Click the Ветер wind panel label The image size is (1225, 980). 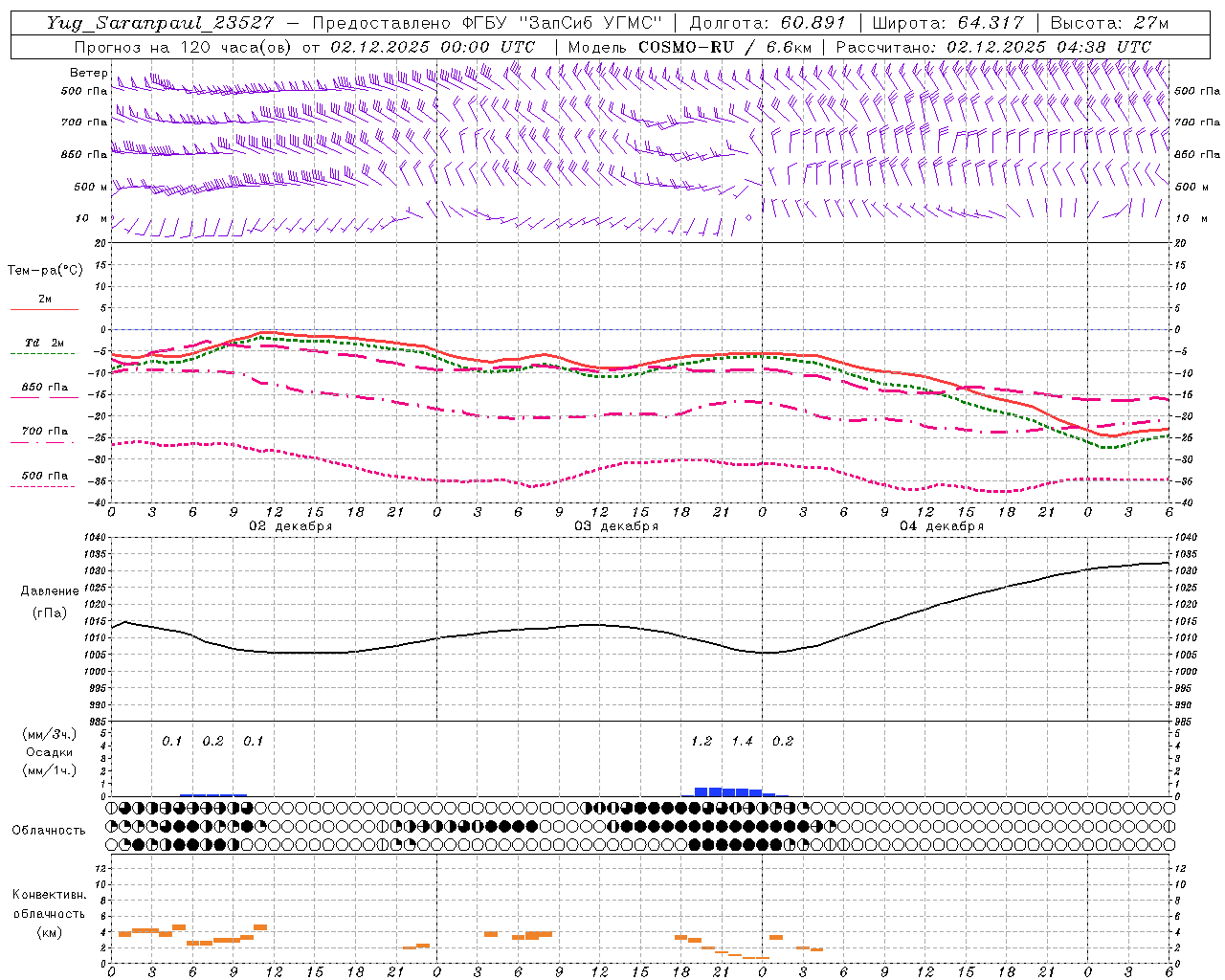[88, 73]
